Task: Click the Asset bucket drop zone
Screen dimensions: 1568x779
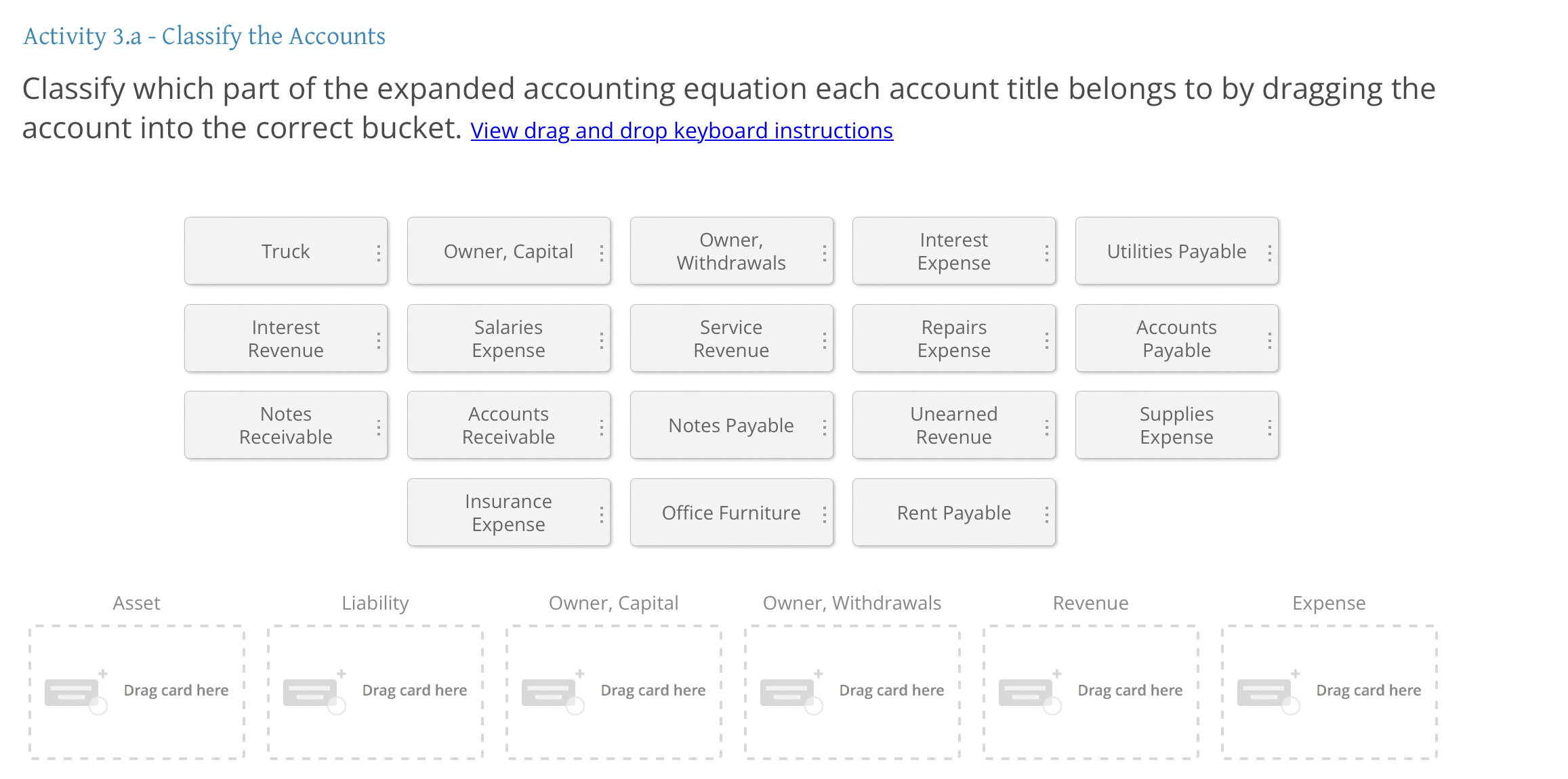Action: point(137,692)
